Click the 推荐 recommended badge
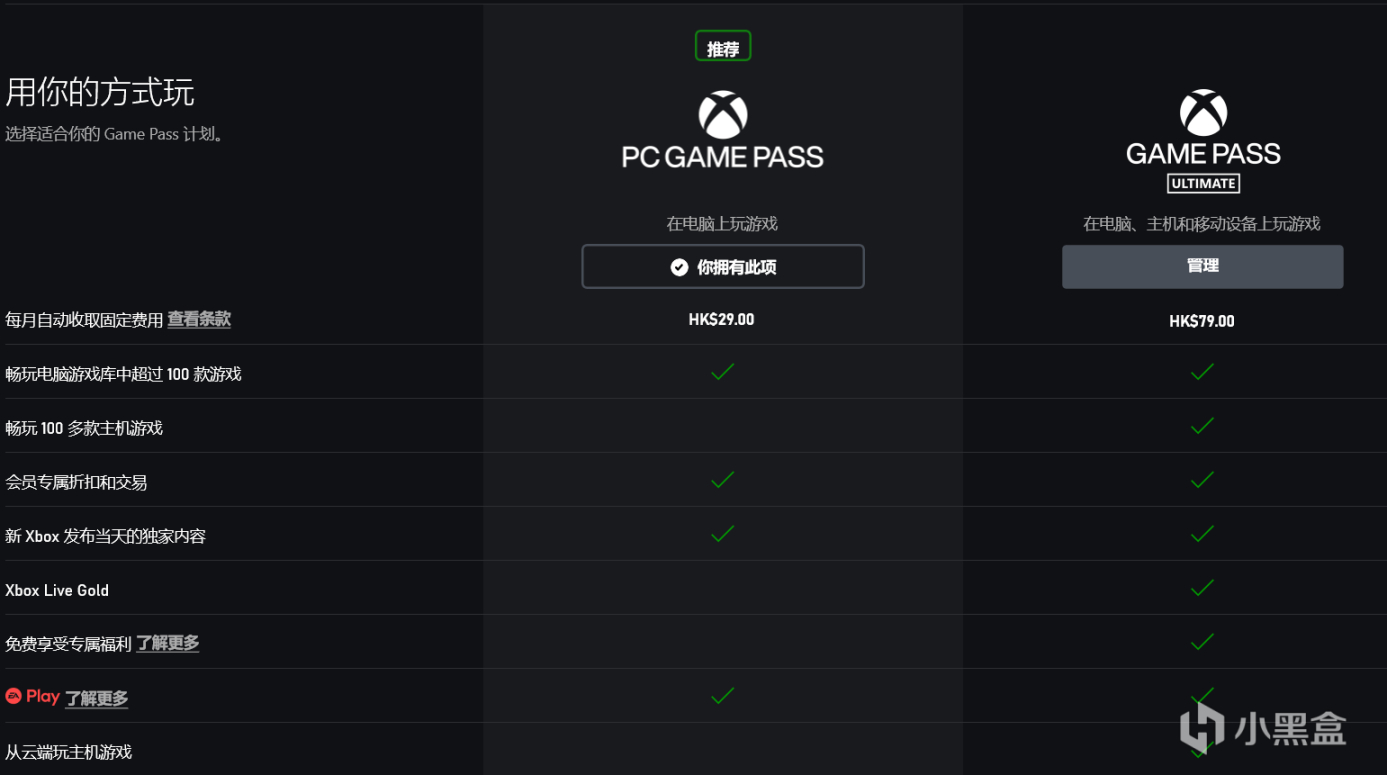This screenshot has width=1387, height=775. (x=722, y=47)
